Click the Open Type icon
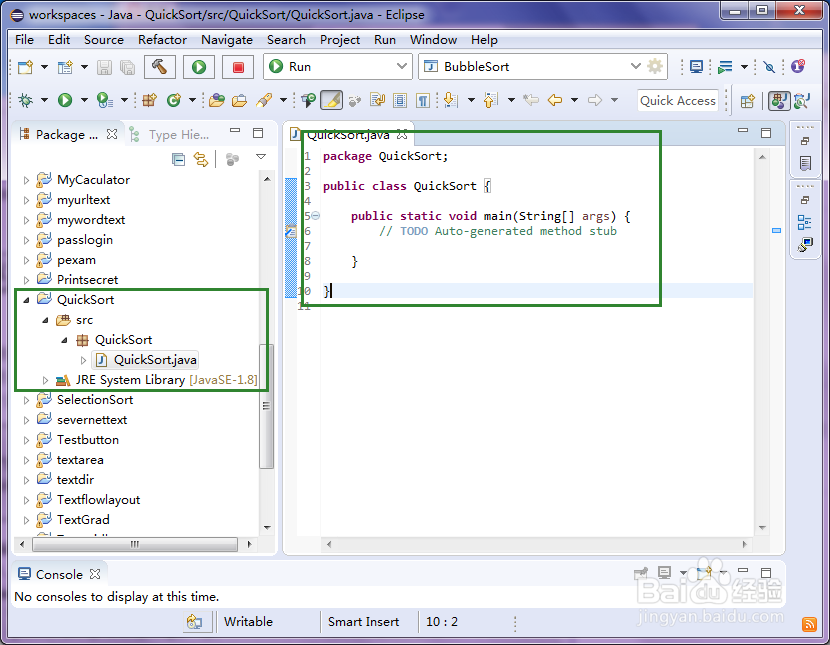The width and height of the screenshot is (830, 645). (x=216, y=100)
